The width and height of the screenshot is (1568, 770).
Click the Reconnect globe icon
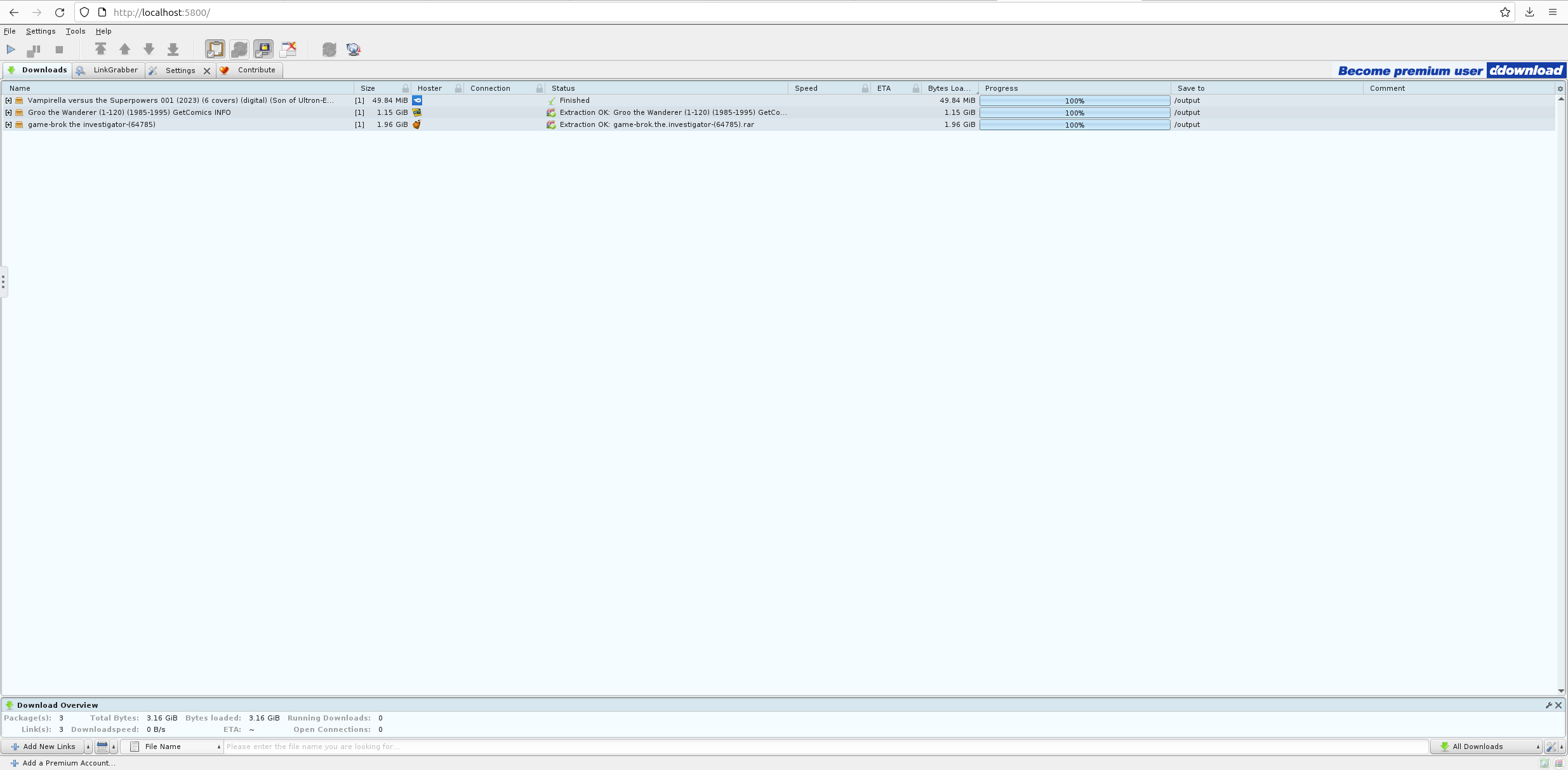coord(354,50)
